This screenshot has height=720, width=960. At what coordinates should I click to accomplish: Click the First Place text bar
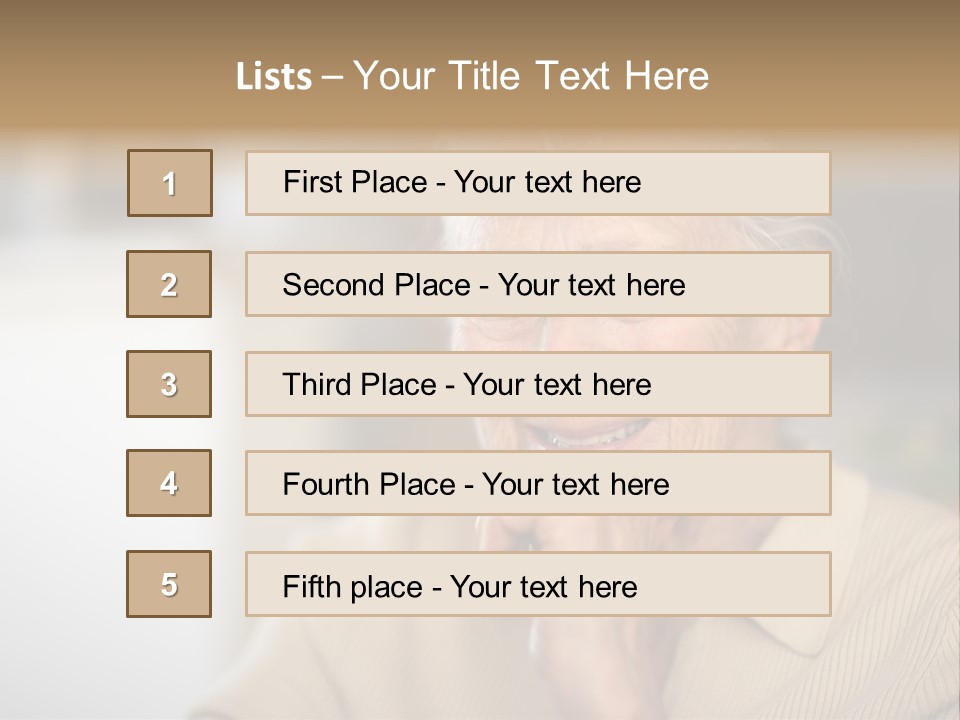point(538,183)
